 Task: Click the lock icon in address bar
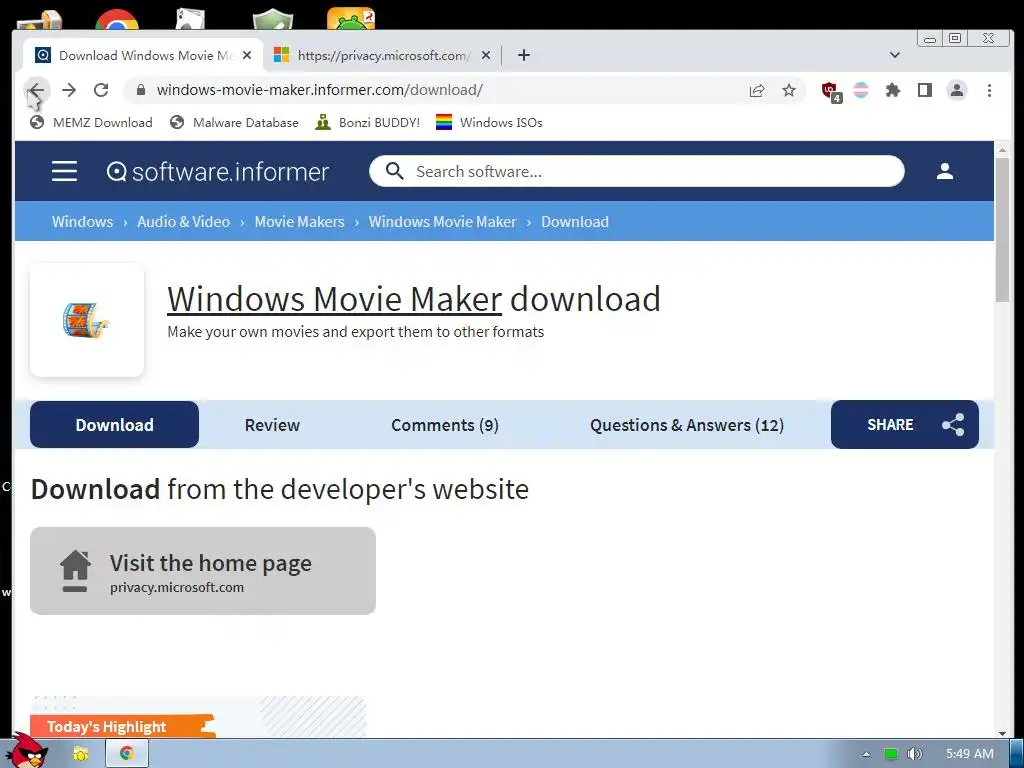click(x=140, y=90)
